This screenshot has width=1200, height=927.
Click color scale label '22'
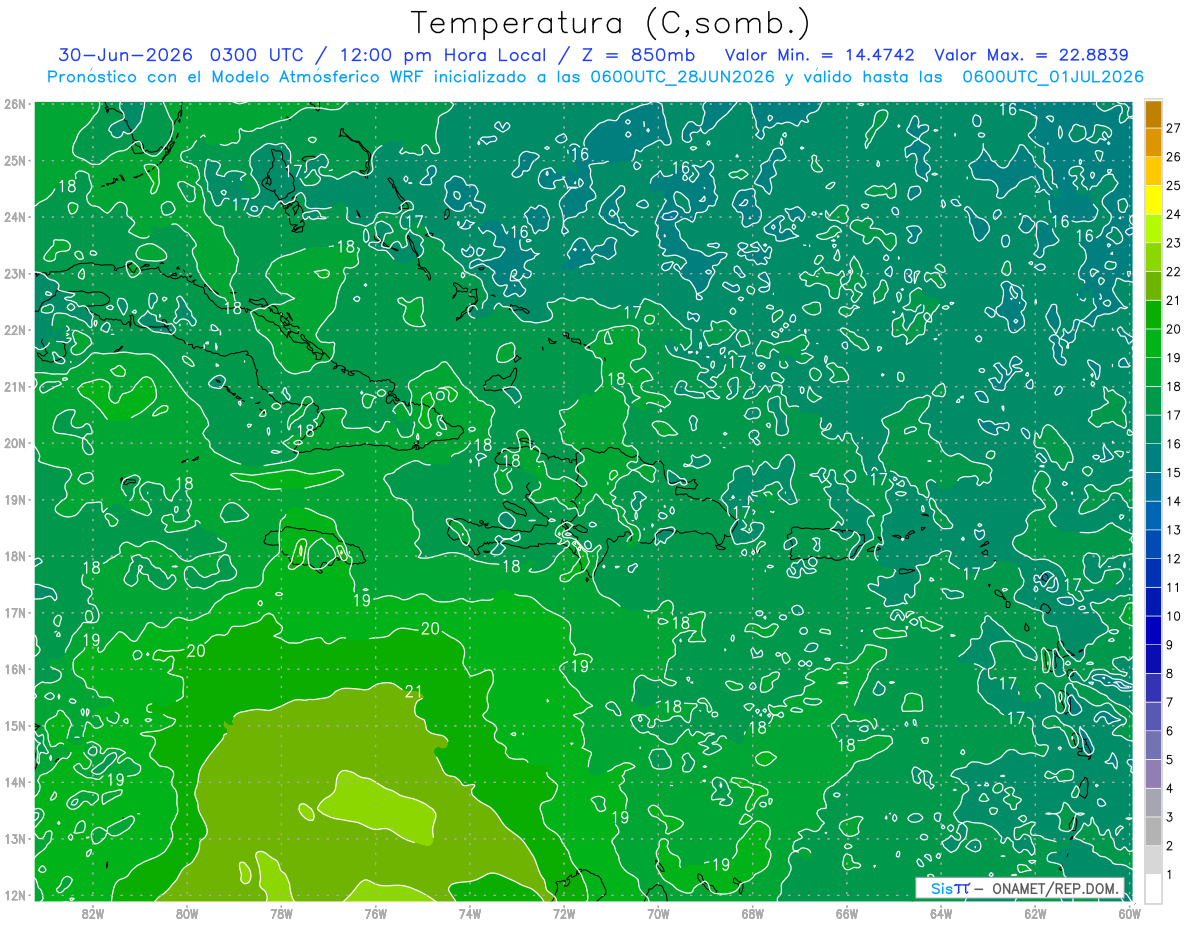pos(1173,271)
